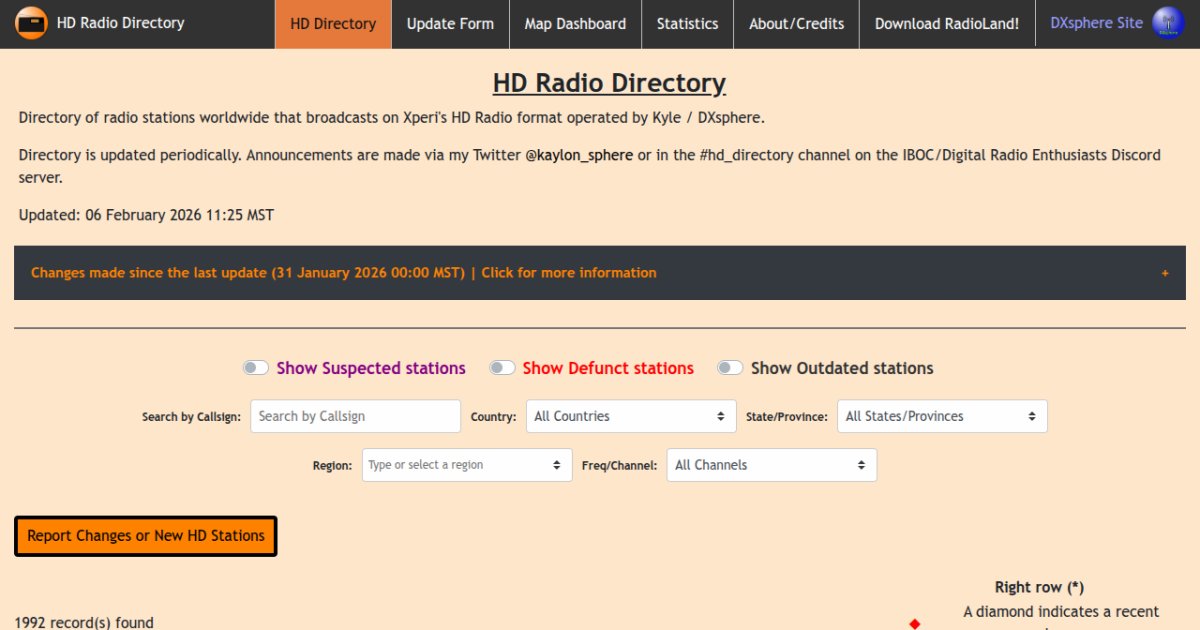
Task: Click the HD Radio logo icon
Action: point(32,23)
